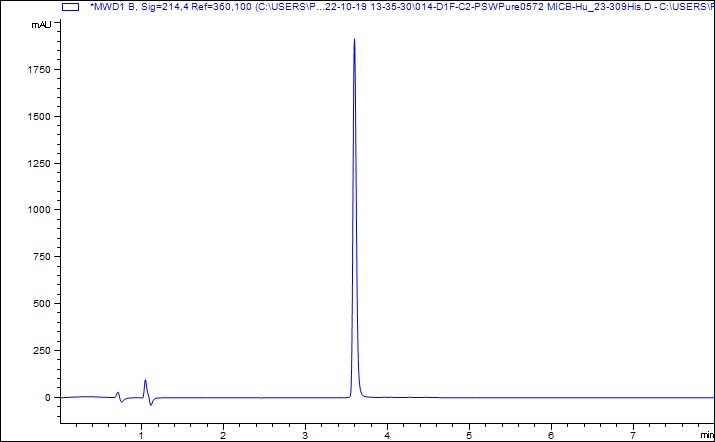Click the 1000 y-axis tick label

click(x=41, y=210)
